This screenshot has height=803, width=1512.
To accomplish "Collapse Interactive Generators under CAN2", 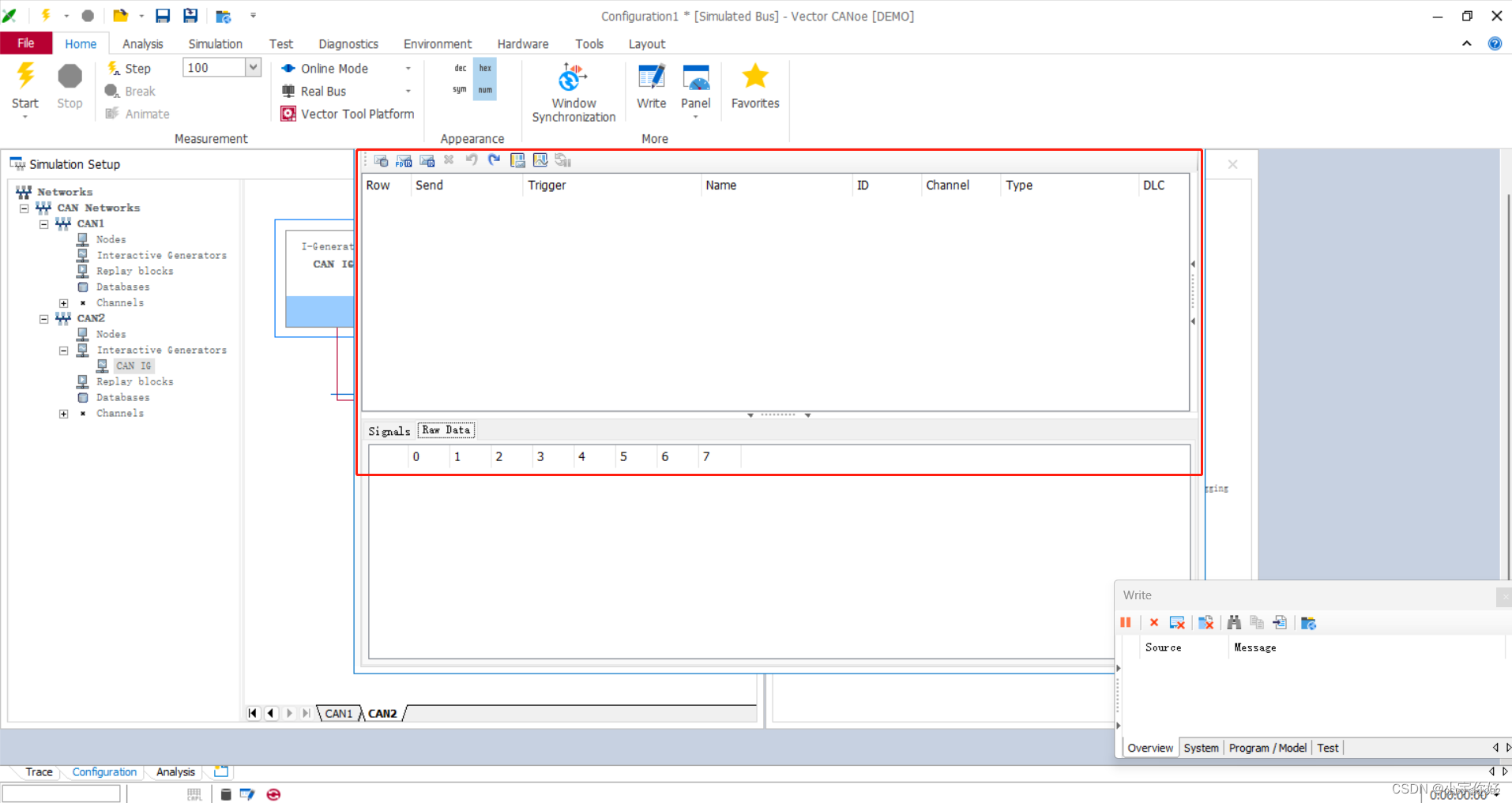I will tap(64, 351).
